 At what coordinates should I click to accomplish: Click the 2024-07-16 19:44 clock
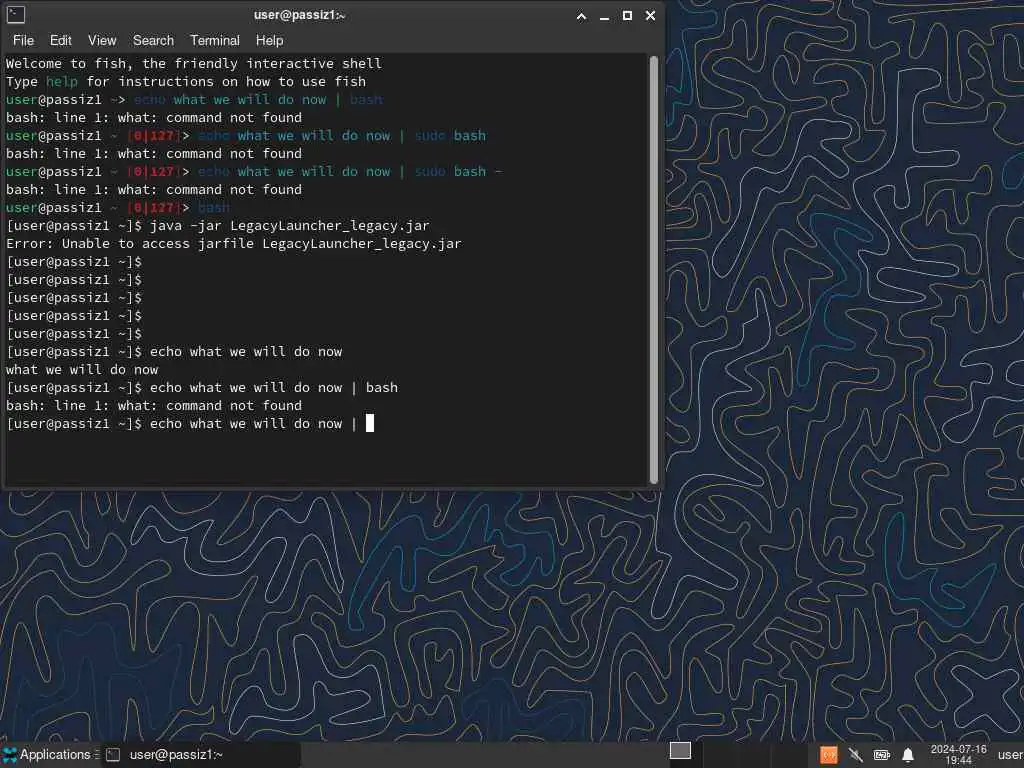tap(959, 755)
